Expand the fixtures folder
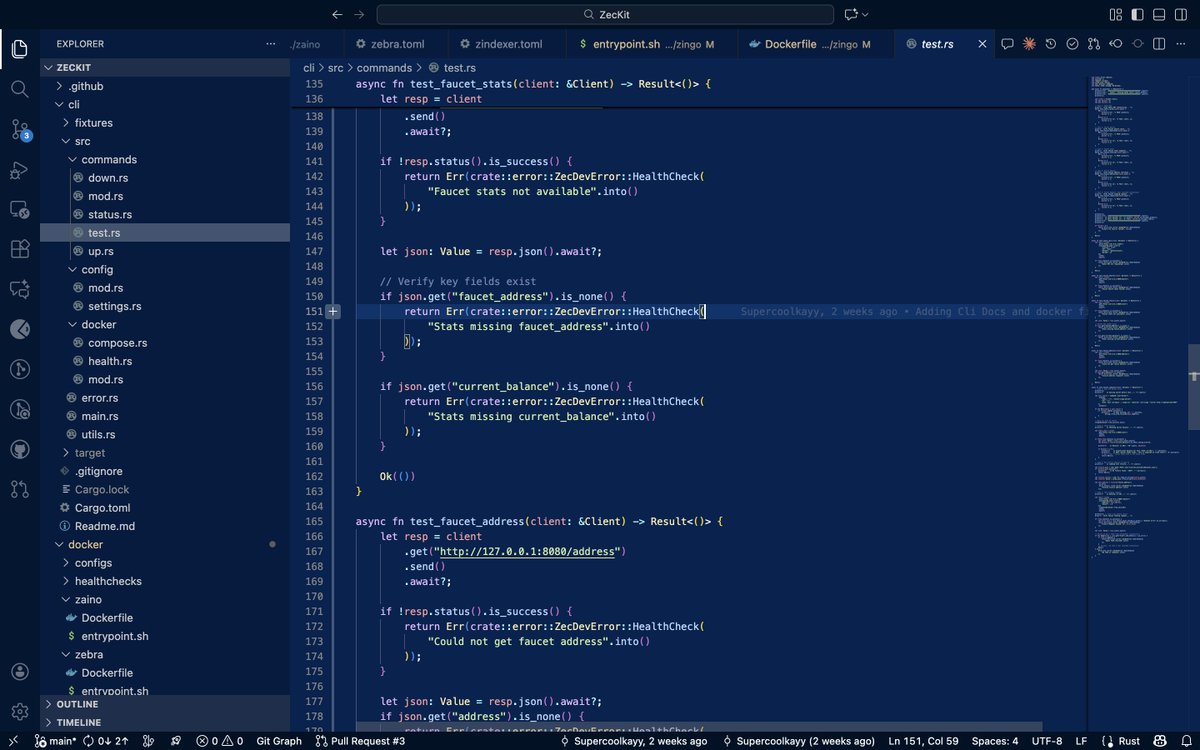Viewport: 1200px width, 750px height. [x=165, y=122]
